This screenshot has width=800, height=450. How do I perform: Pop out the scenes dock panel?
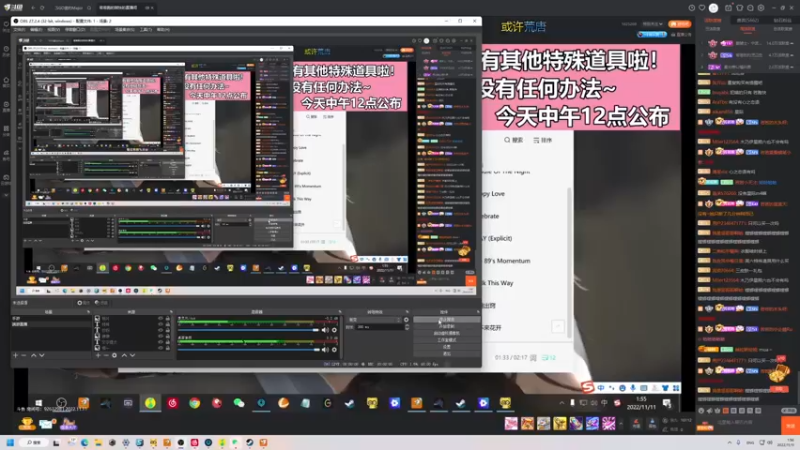(88, 312)
